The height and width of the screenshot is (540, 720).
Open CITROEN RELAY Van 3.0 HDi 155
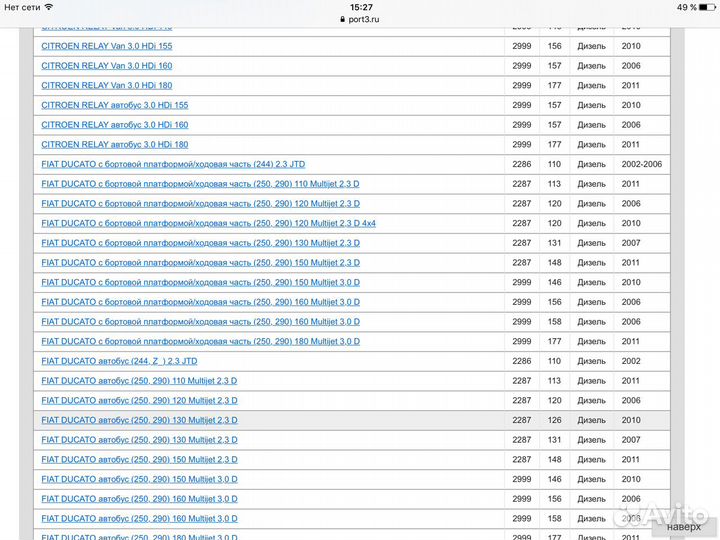pos(106,46)
